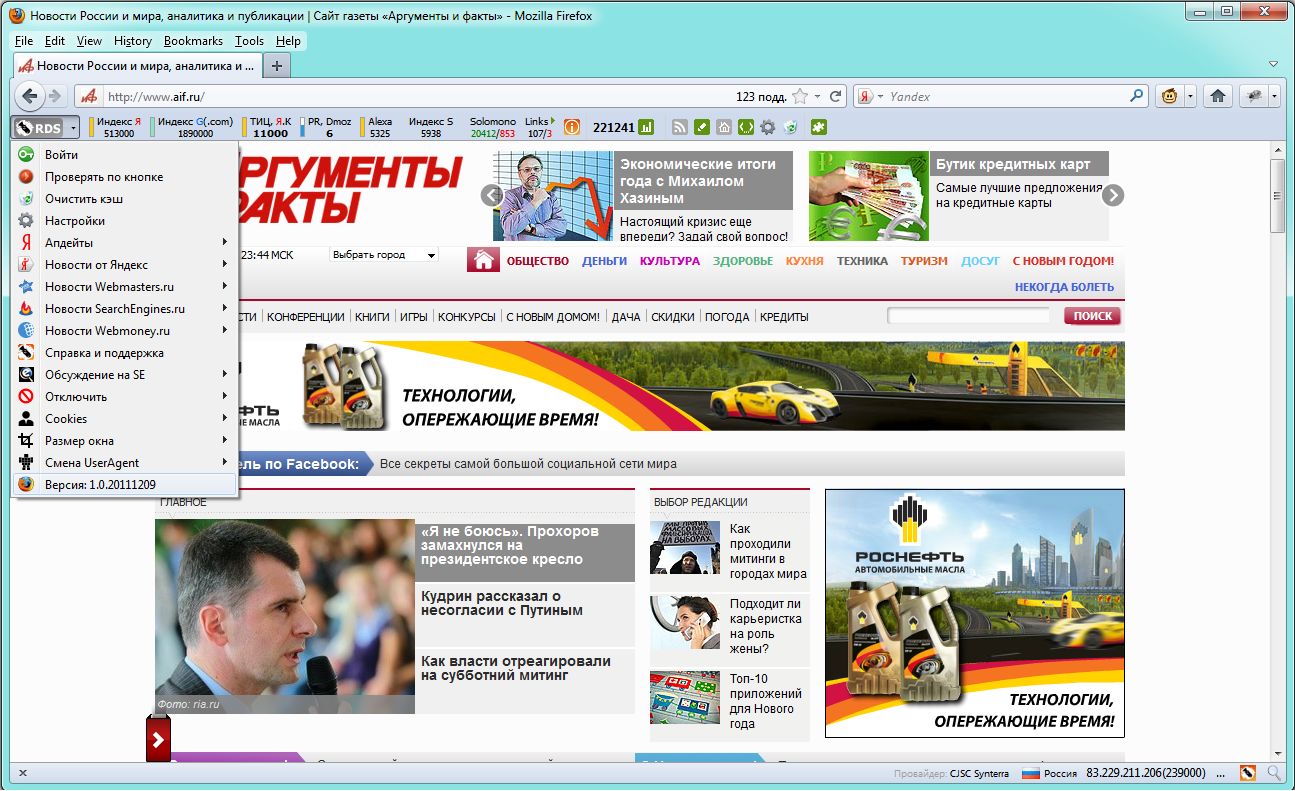Open the Yandex search engine selector

870,96
